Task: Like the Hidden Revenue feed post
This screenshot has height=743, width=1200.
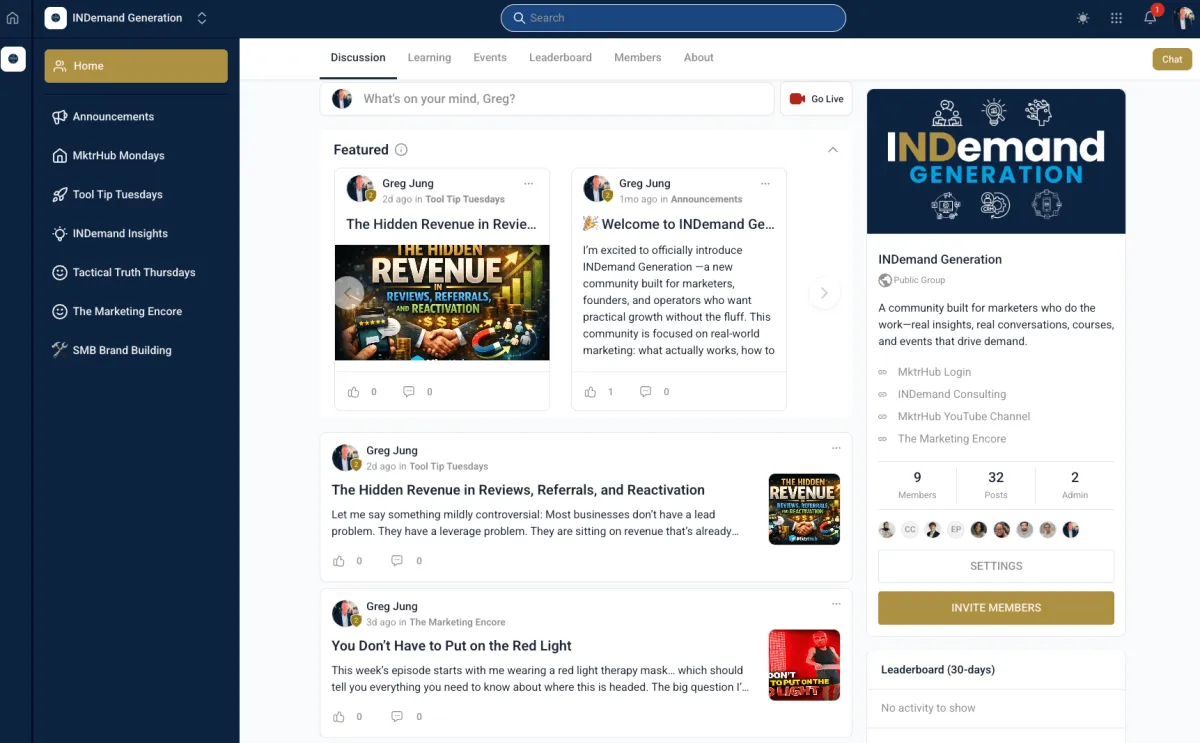Action: coord(339,561)
